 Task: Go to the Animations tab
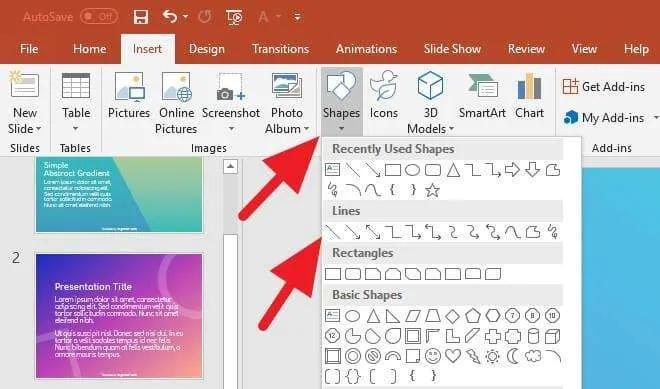point(366,49)
